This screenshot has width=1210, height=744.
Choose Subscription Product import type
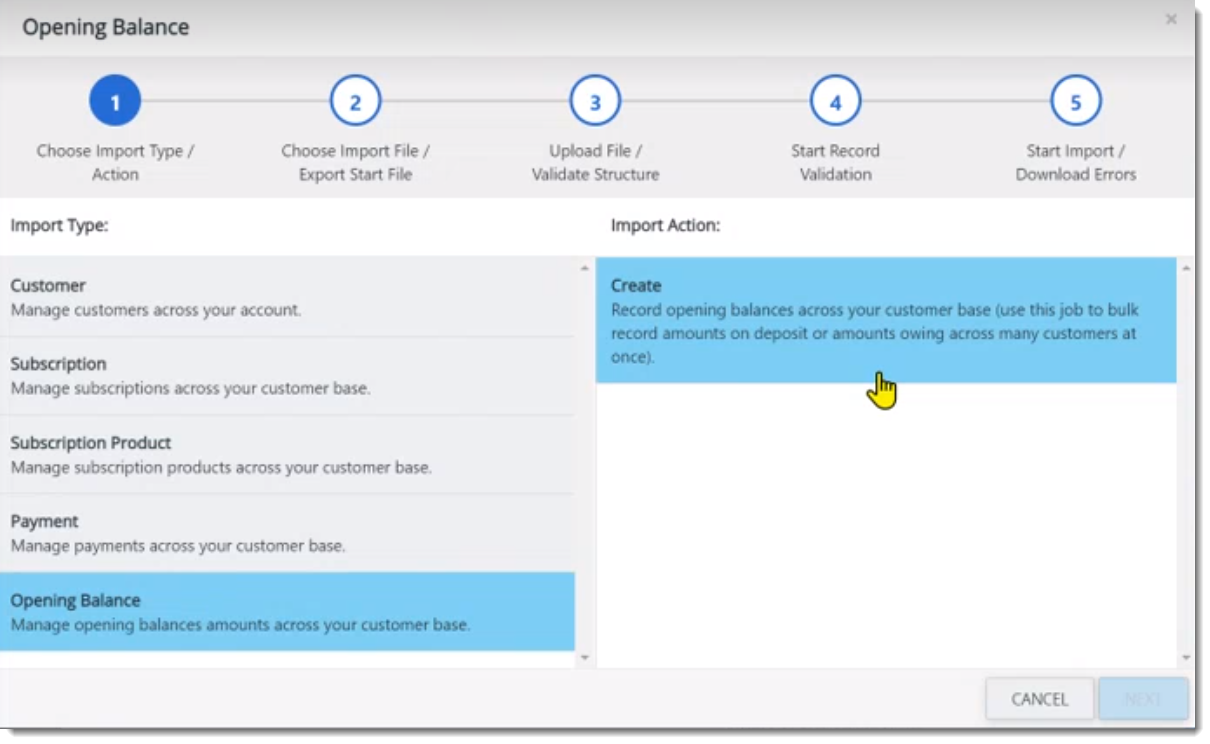click(x=287, y=455)
